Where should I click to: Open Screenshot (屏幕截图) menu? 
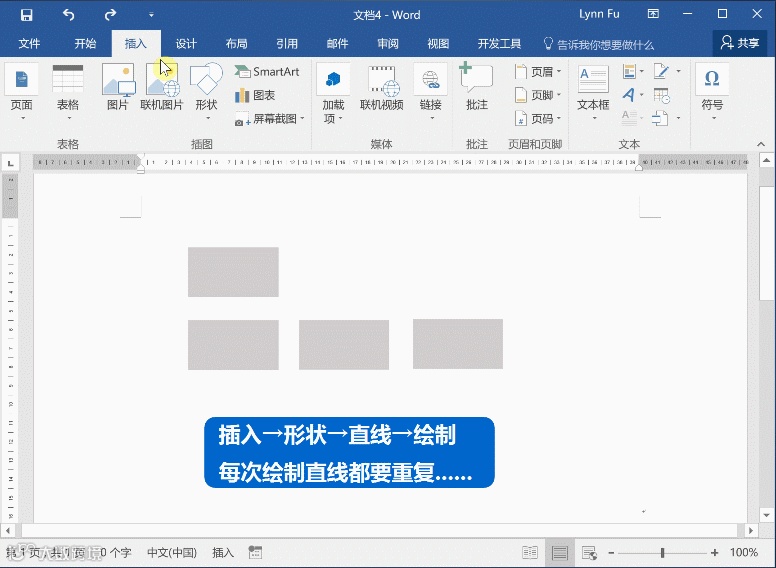click(270, 119)
